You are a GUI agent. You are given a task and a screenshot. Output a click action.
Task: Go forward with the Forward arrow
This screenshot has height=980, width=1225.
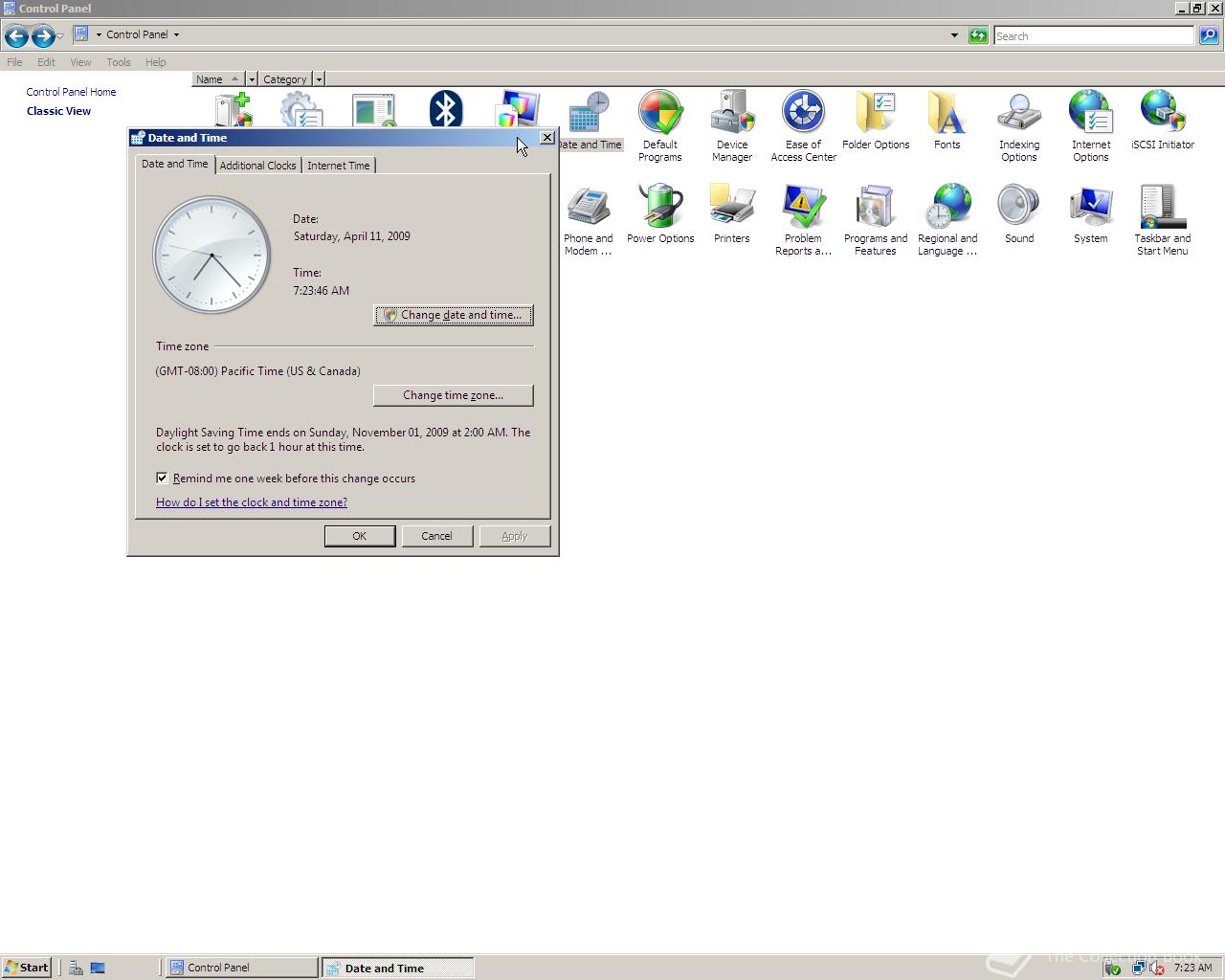(43, 35)
